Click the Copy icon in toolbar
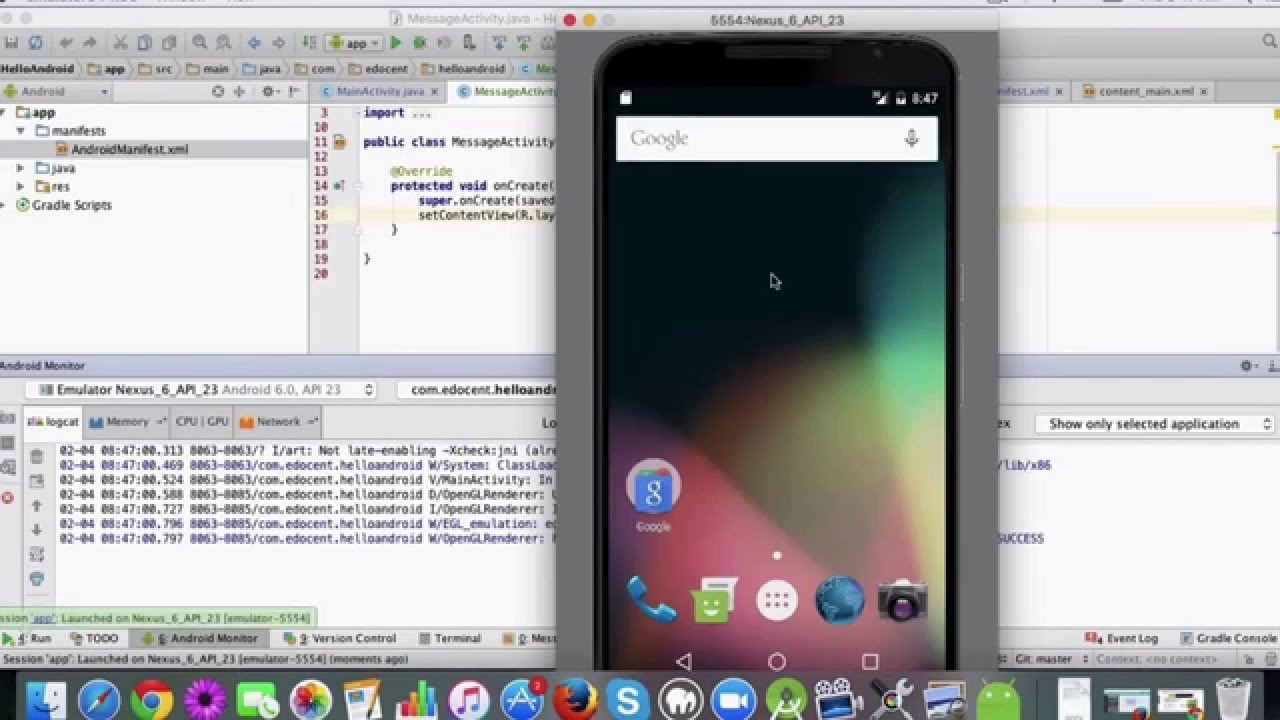This screenshot has width=1280, height=720. [x=144, y=43]
